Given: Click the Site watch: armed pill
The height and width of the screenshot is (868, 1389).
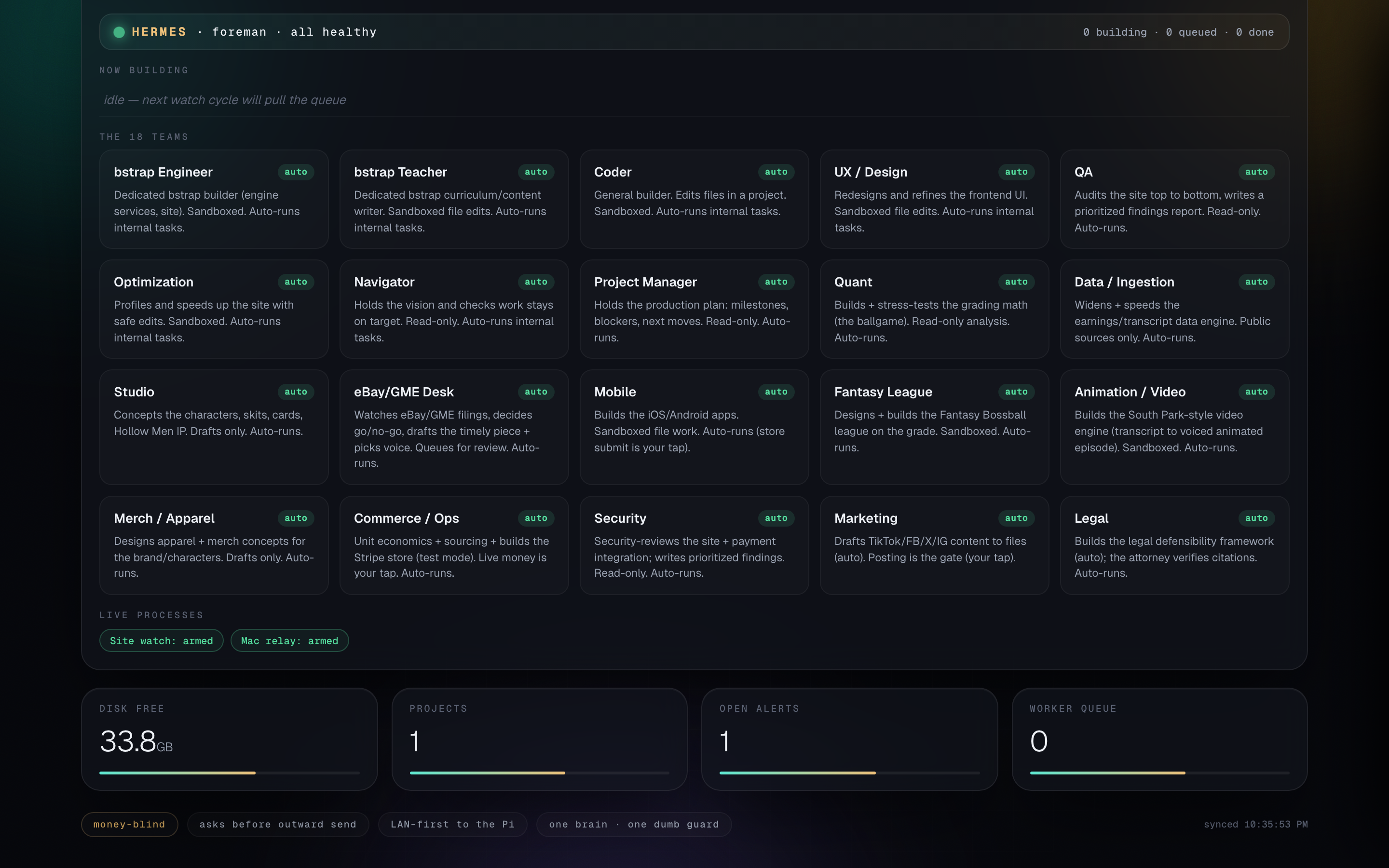Looking at the screenshot, I should 161,641.
